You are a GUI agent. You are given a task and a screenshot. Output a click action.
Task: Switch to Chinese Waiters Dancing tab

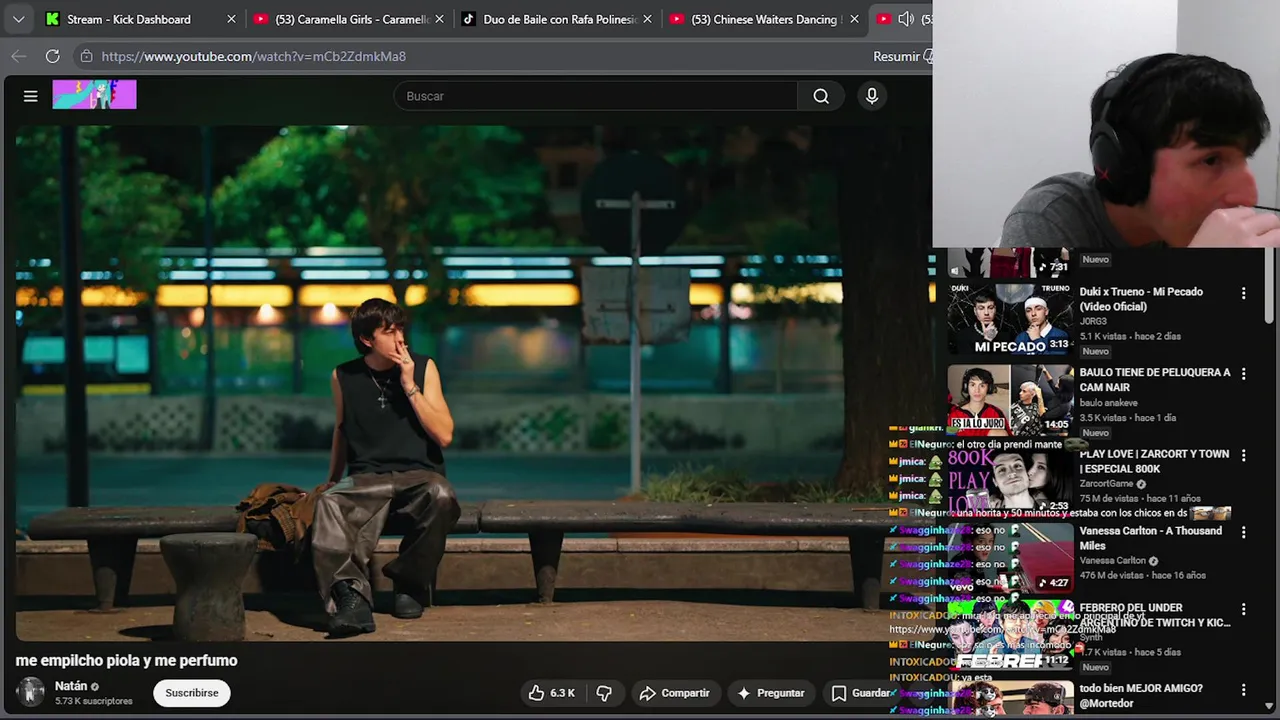click(x=757, y=19)
